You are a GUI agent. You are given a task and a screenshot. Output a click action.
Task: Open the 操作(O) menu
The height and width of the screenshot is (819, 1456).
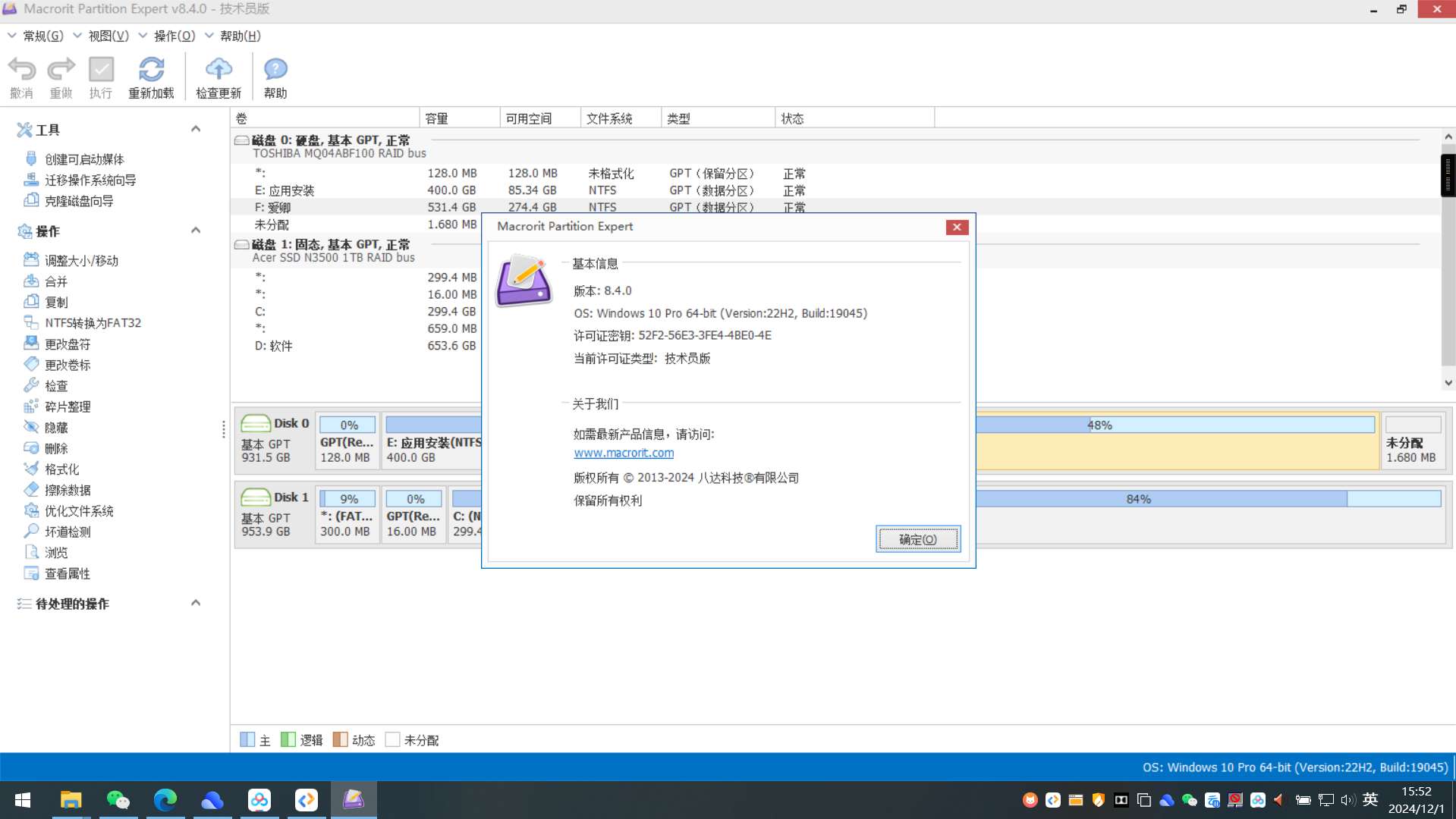(167, 36)
